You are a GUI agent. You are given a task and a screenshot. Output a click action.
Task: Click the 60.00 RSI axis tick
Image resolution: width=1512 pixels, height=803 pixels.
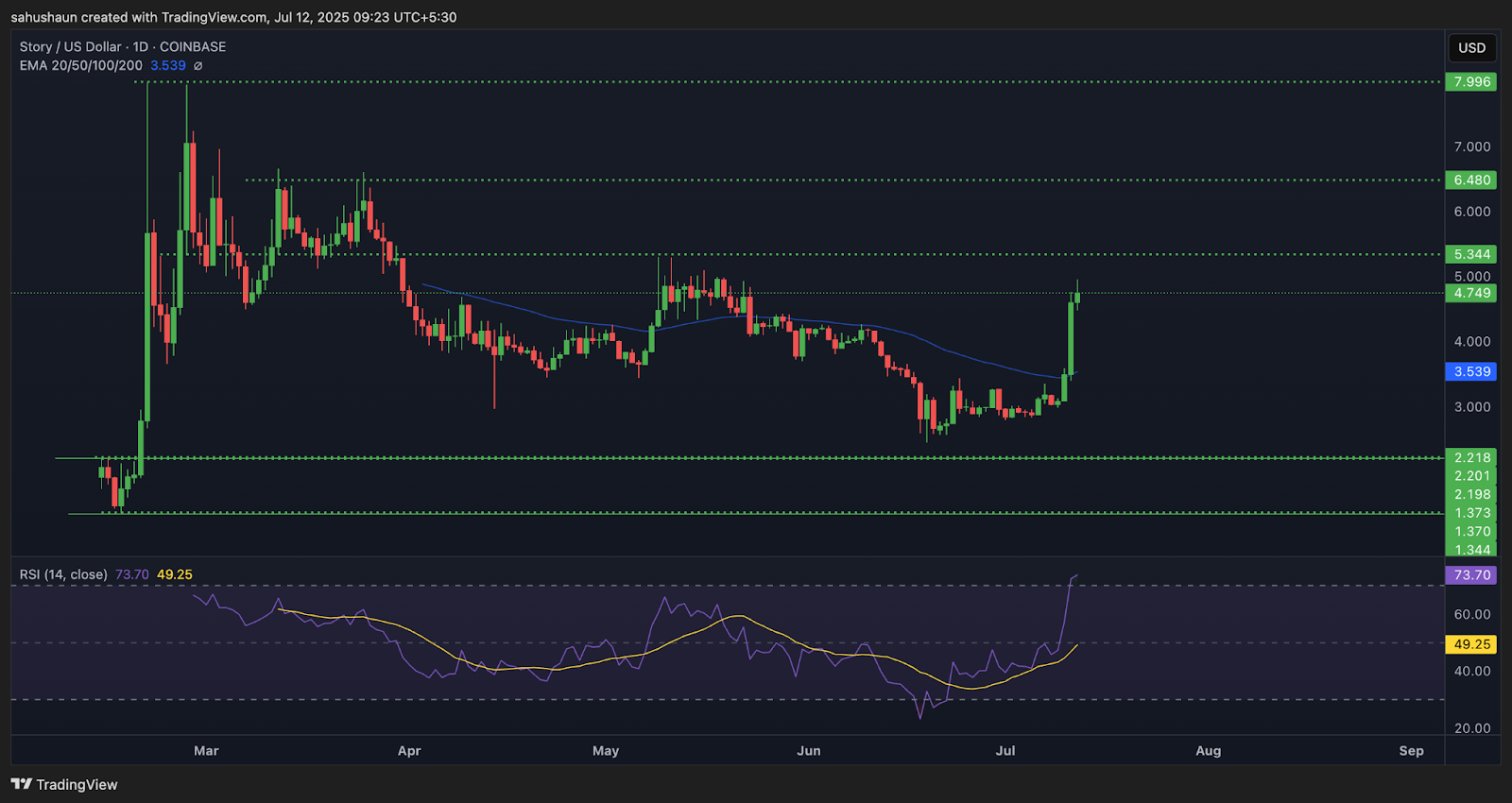[1471, 614]
